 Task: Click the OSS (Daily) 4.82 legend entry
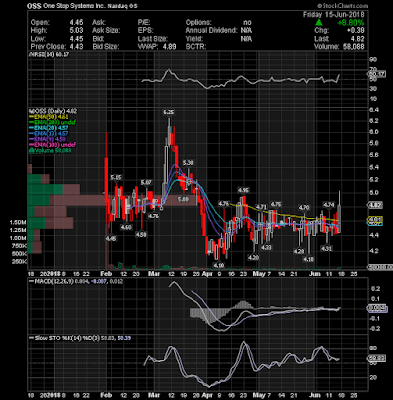(54, 111)
